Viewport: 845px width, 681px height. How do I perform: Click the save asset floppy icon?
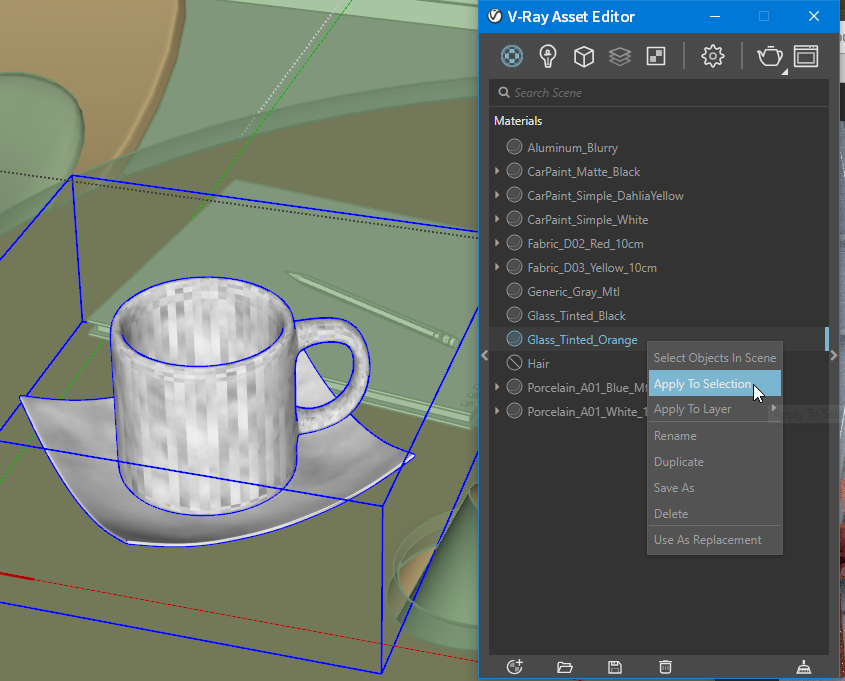615,668
